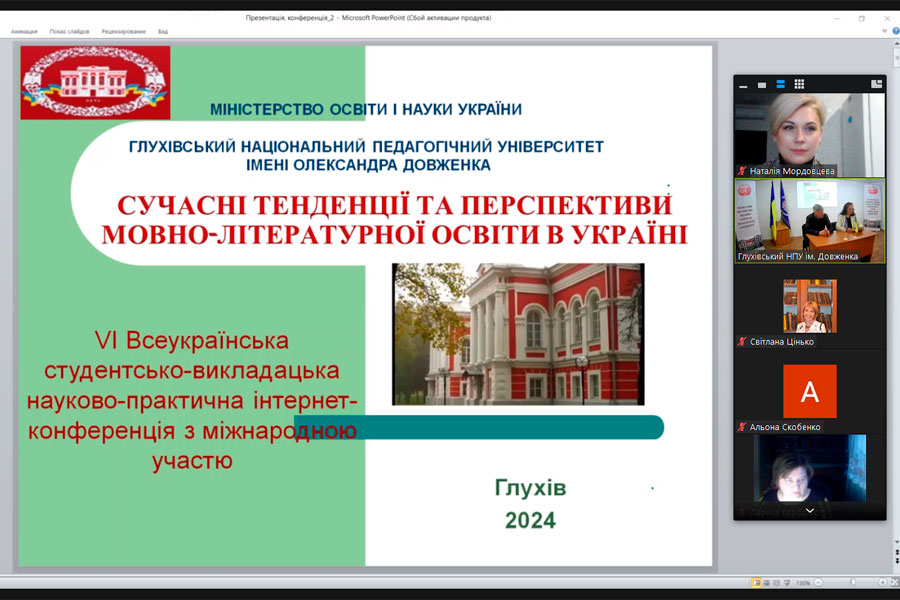Image resolution: width=900 pixels, height=600 pixels.
Task: Start slide show from the status bar icon
Action: 787,583
